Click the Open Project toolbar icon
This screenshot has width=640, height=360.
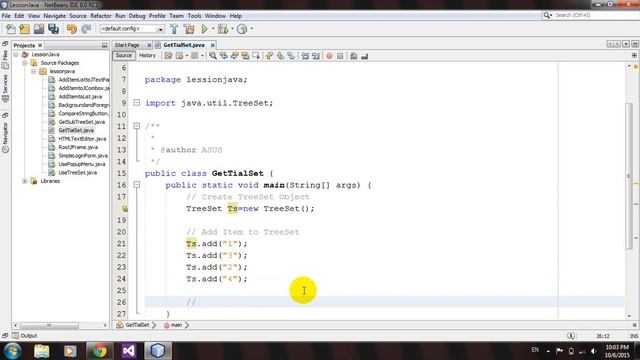pos(39,29)
